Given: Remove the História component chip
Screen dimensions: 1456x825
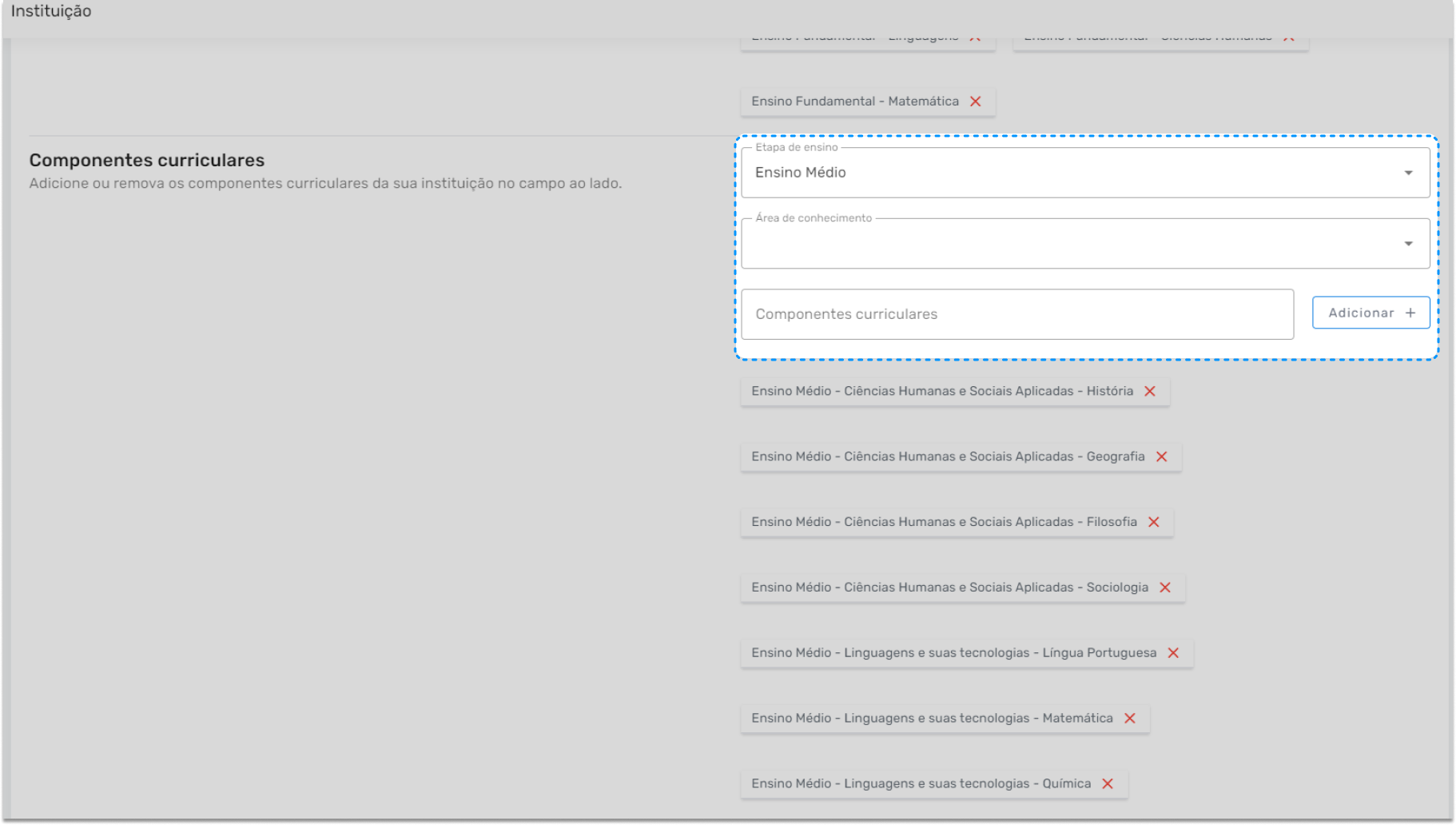Looking at the screenshot, I should pyautogui.click(x=1150, y=391).
